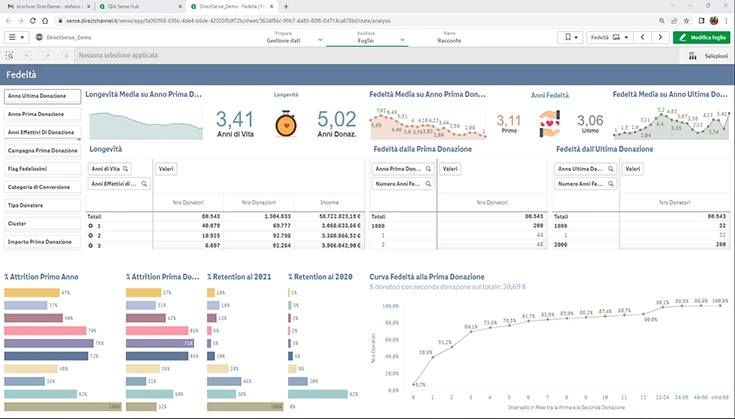Open the Fedeltà sheet selector dropdown
The height and width of the screenshot is (419, 735).
610,37
